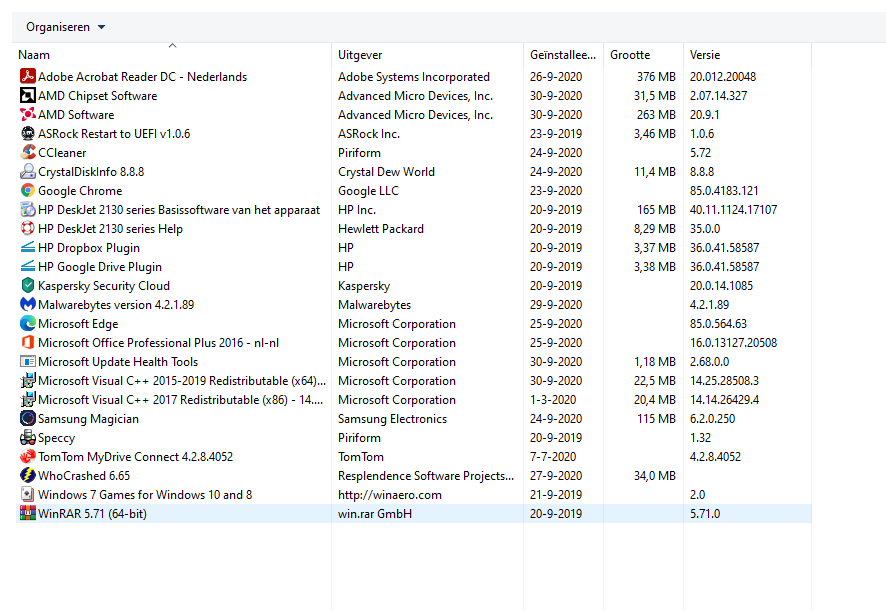This screenshot has width=886, height=611.
Task: Click the HP Google Drive Plugin icon
Action: [28, 266]
